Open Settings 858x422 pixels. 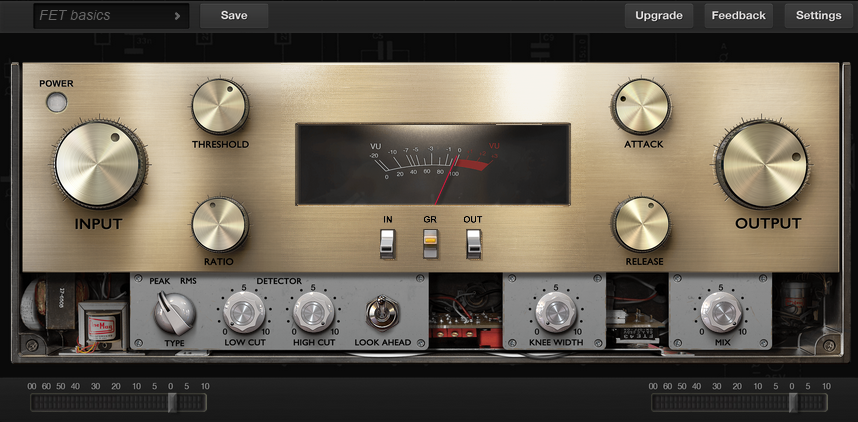coord(819,15)
